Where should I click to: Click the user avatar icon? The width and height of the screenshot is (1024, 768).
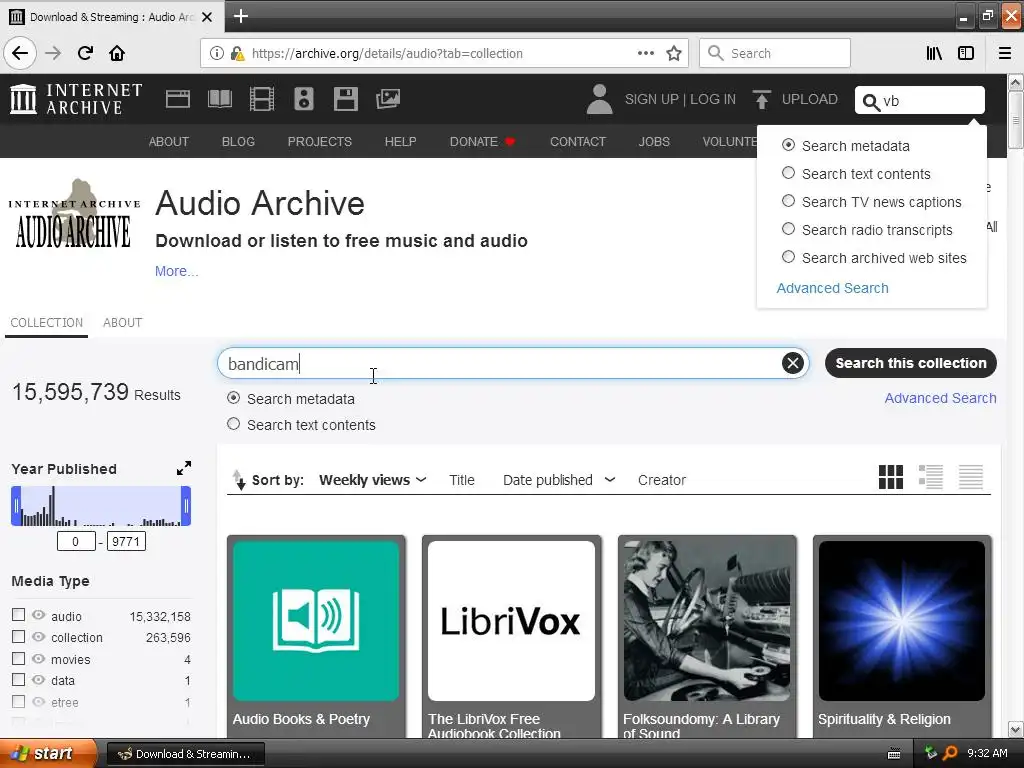coord(599,99)
